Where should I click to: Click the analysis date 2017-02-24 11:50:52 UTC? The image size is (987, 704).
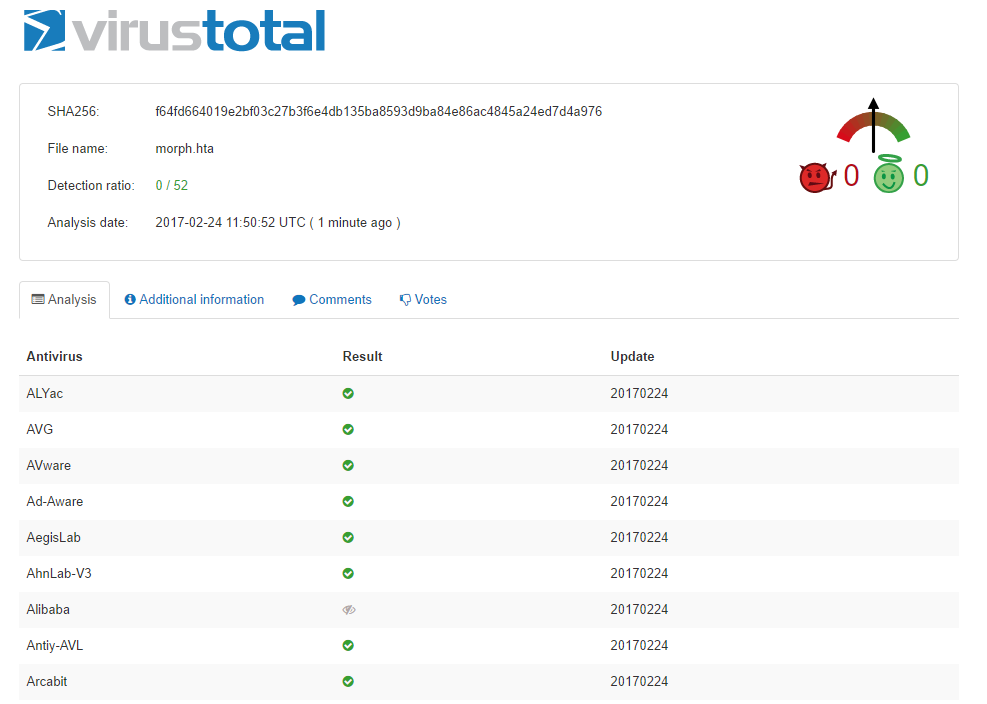tap(230, 223)
